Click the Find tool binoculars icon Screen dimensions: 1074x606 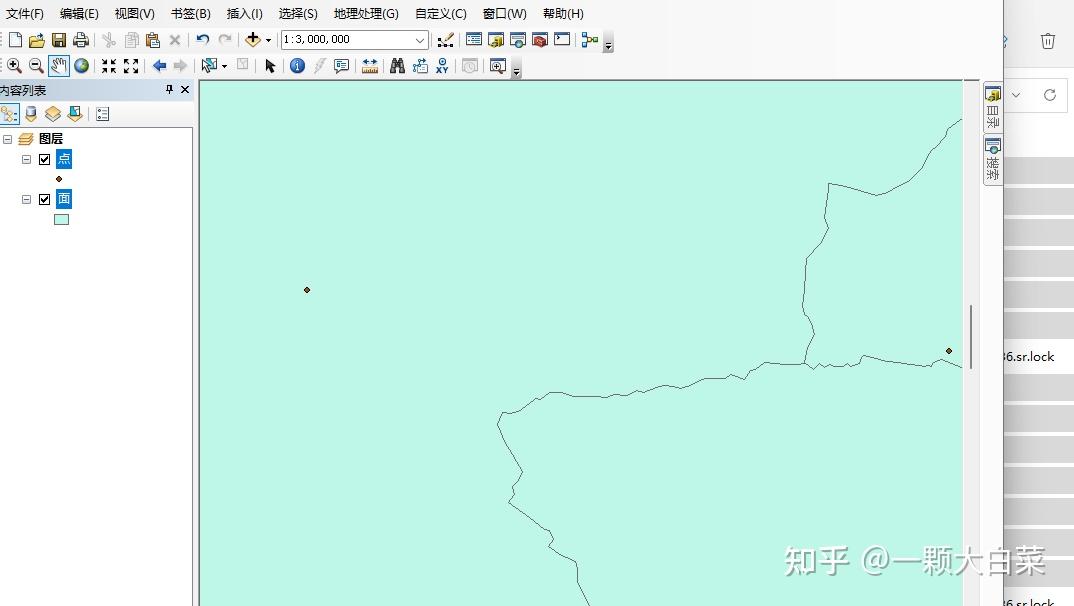coord(397,65)
